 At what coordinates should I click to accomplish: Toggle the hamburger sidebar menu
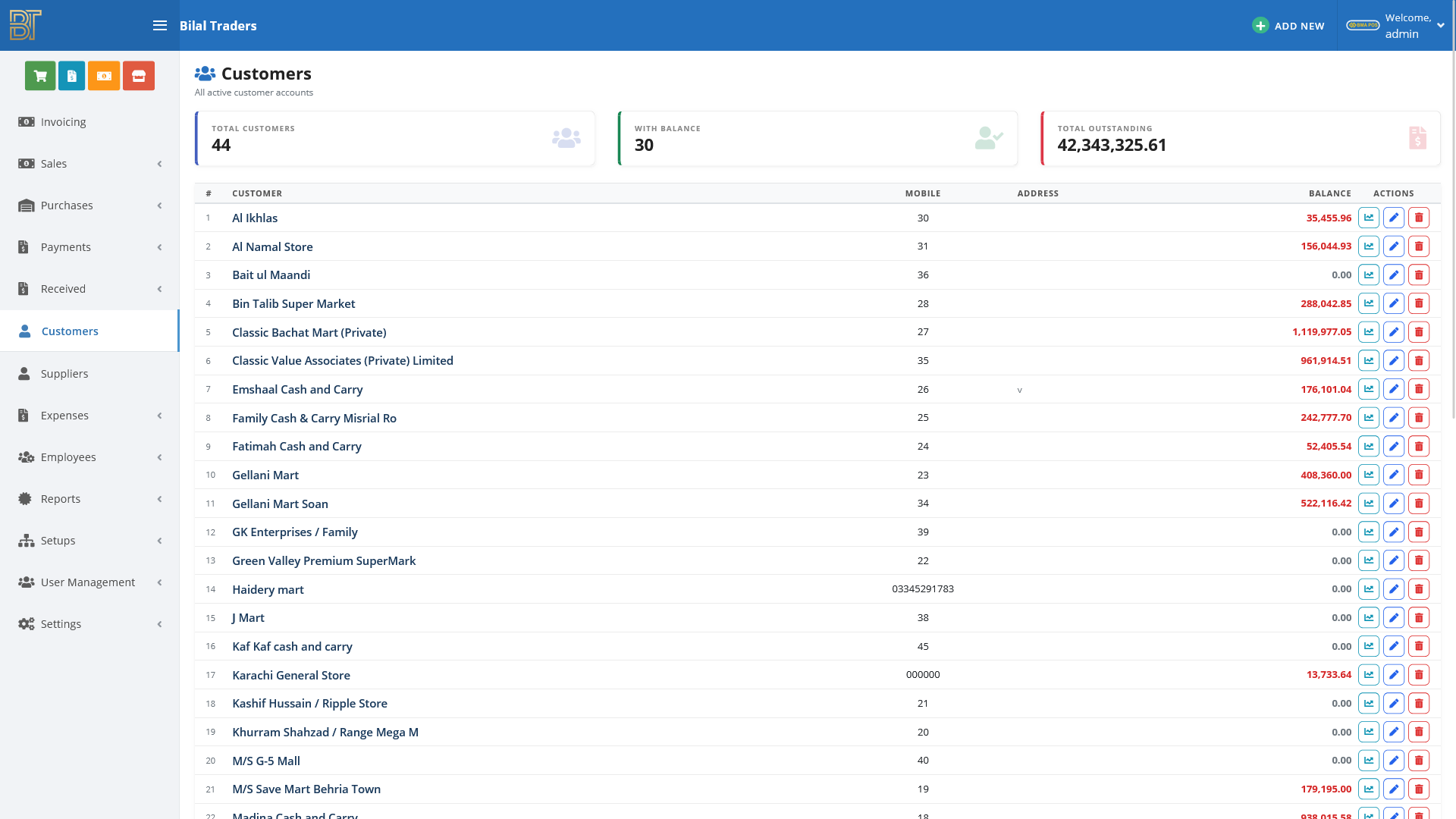pos(160,26)
